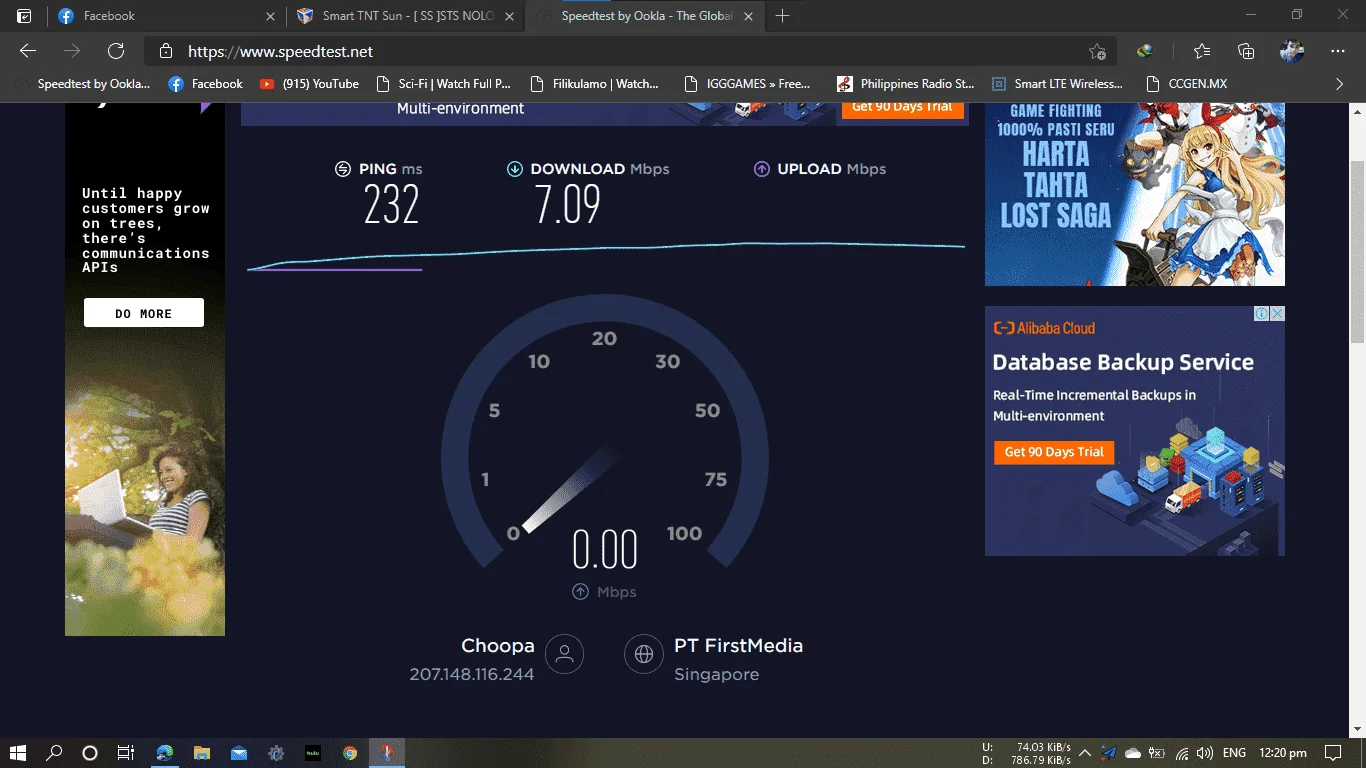The height and width of the screenshot is (768, 1366).
Task: Open the Alibaba ad info icon
Action: [x=1263, y=313]
